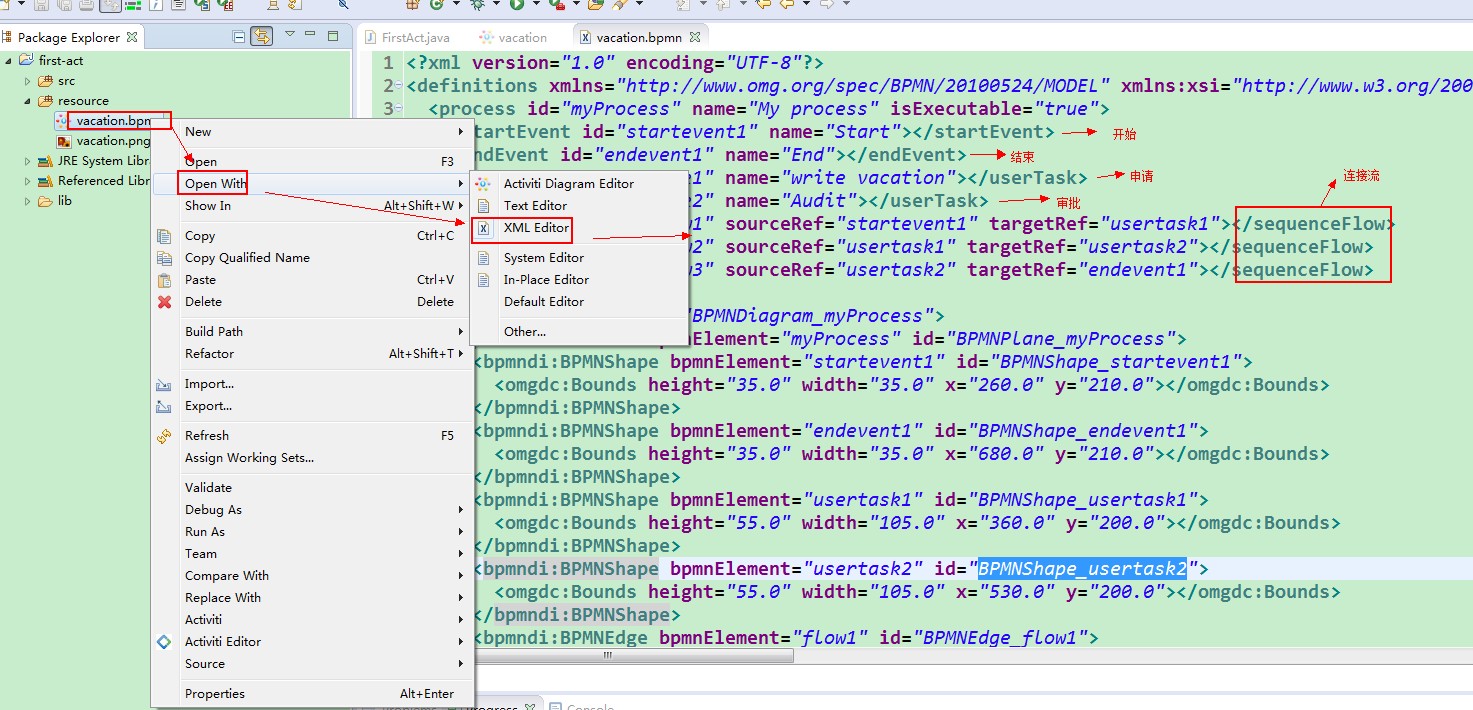
Task: Close the Package Explorer view tab
Action: coord(132,37)
